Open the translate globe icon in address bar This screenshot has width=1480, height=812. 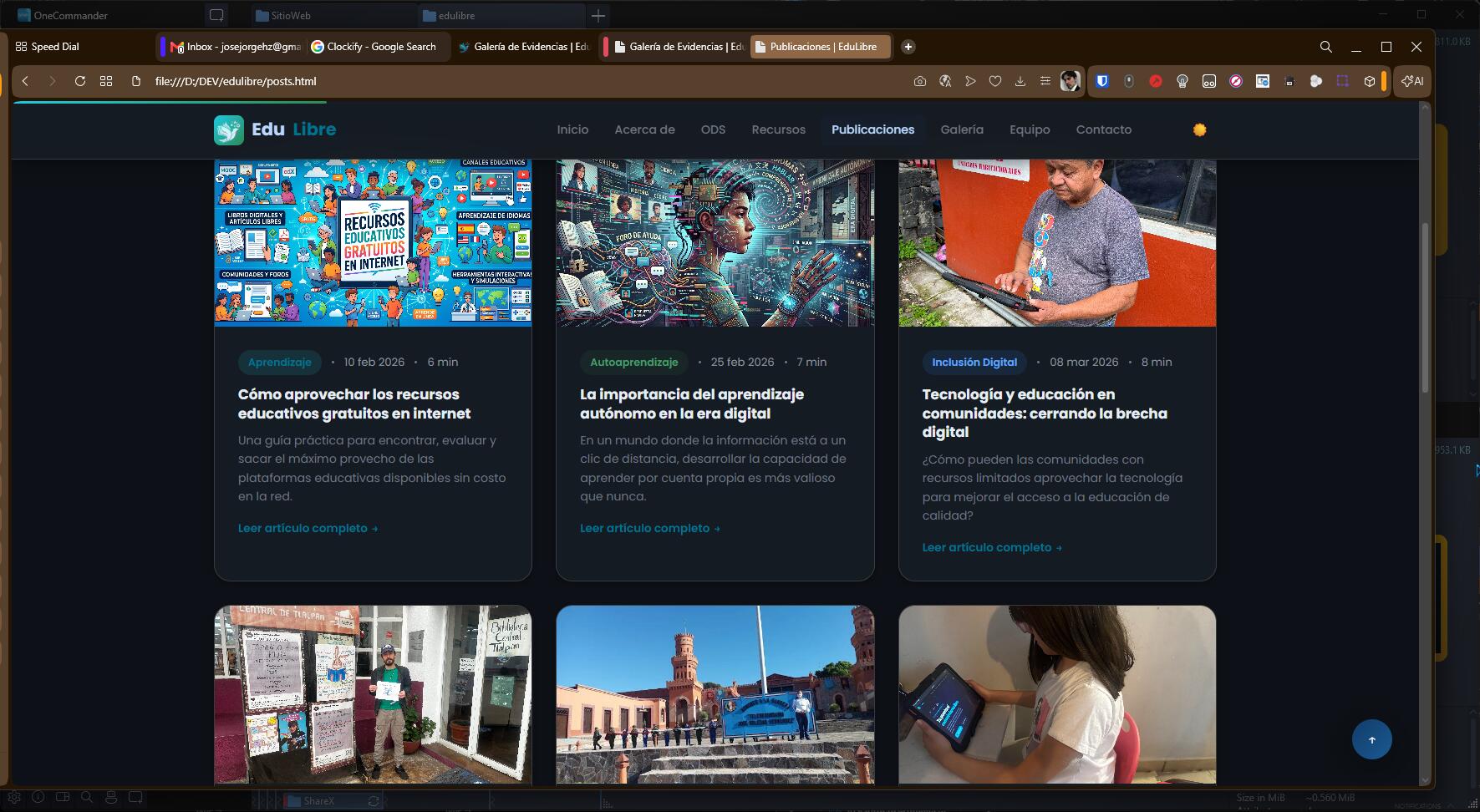[945, 81]
